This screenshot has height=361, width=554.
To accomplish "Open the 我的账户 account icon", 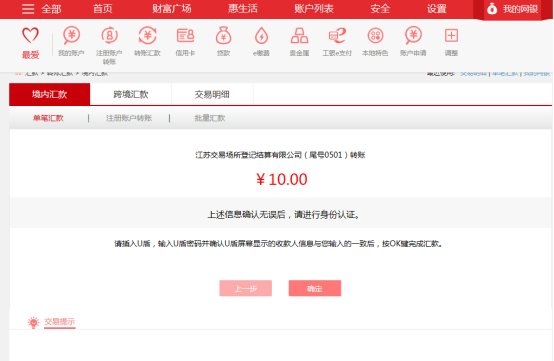I will click(71, 35).
